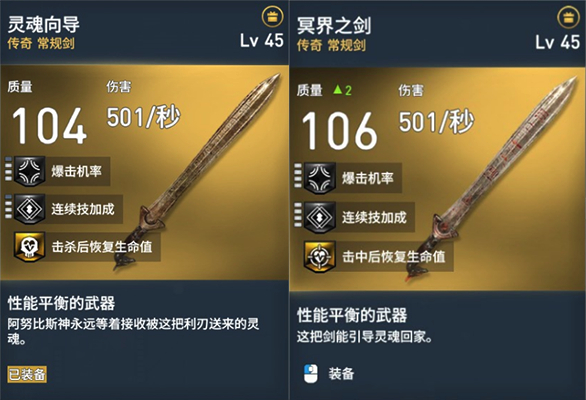586x400 pixels.
Task: Select the 击中后恢复生命值 perk label
Action: tap(394, 256)
